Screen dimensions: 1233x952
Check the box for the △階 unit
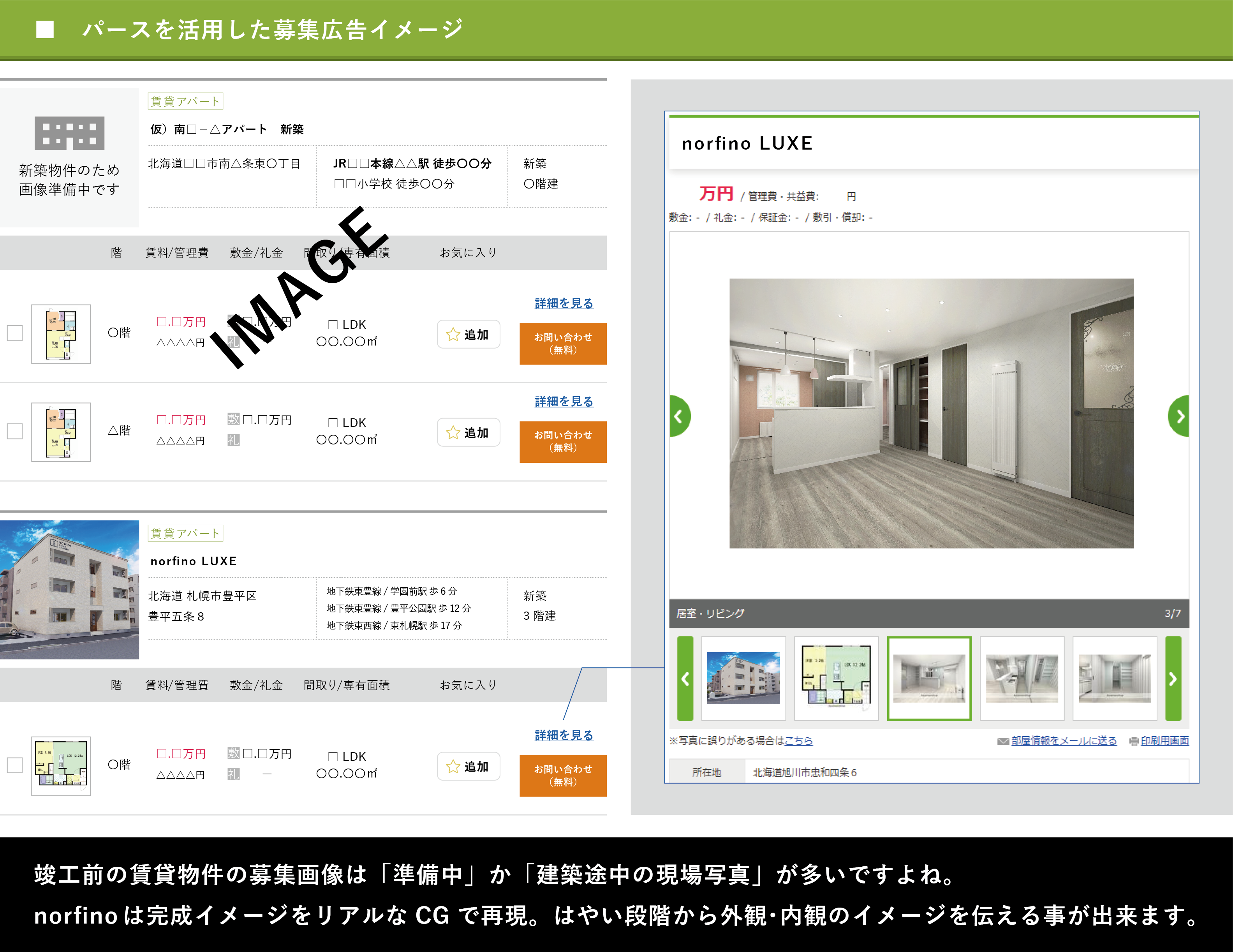click(15, 431)
